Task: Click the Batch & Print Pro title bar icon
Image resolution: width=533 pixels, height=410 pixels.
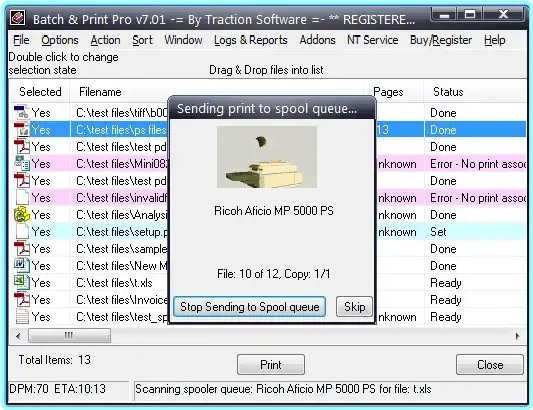Action: pyautogui.click(x=17, y=18)
